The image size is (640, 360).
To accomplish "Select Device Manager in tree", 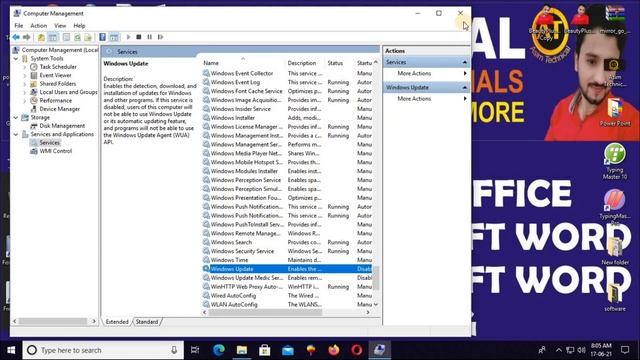I will coord(60,109).
